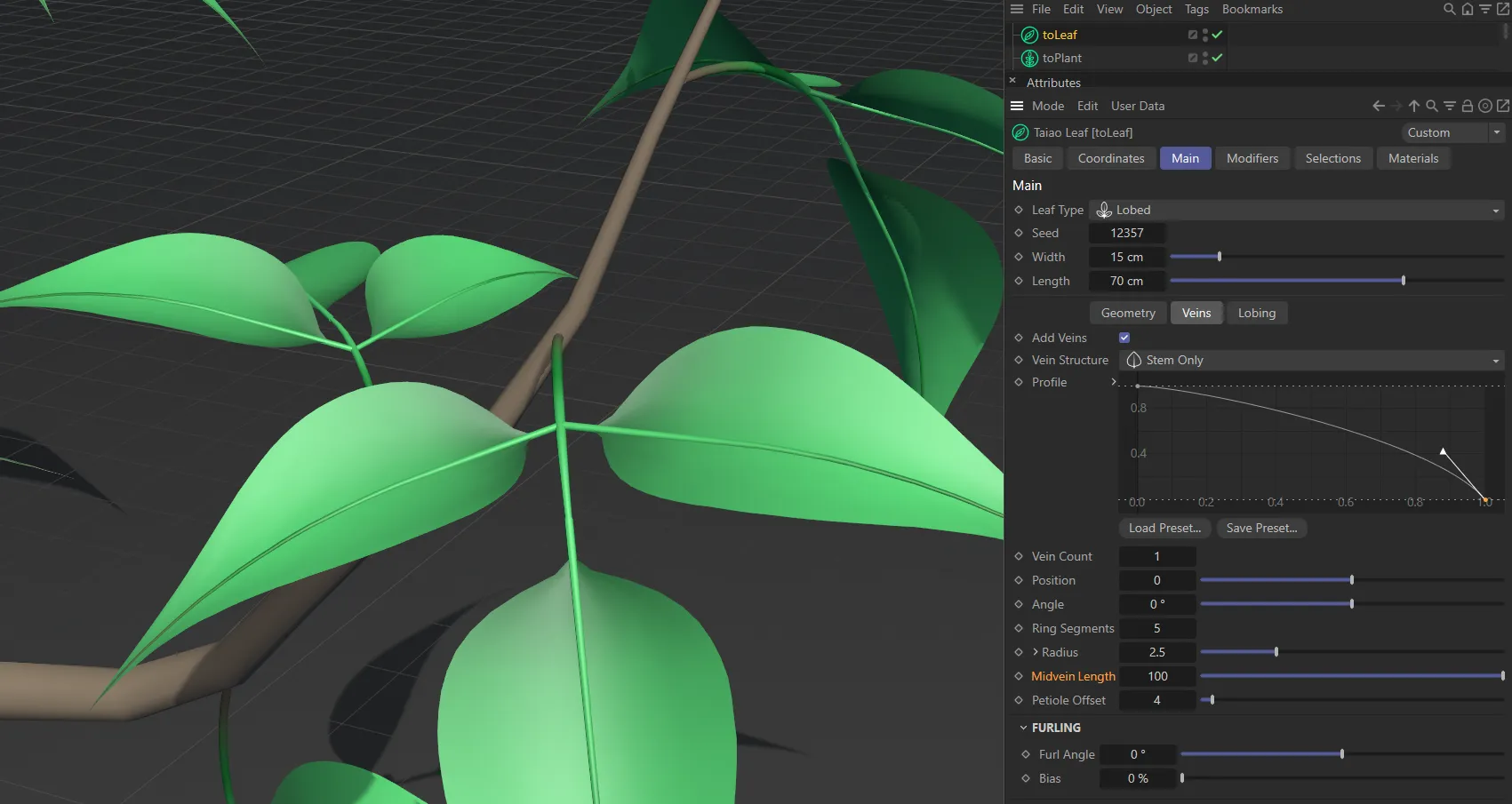Open the Object Manager hamburger menu
The width and height of the screenshot is (1512, 804).
1016,9
